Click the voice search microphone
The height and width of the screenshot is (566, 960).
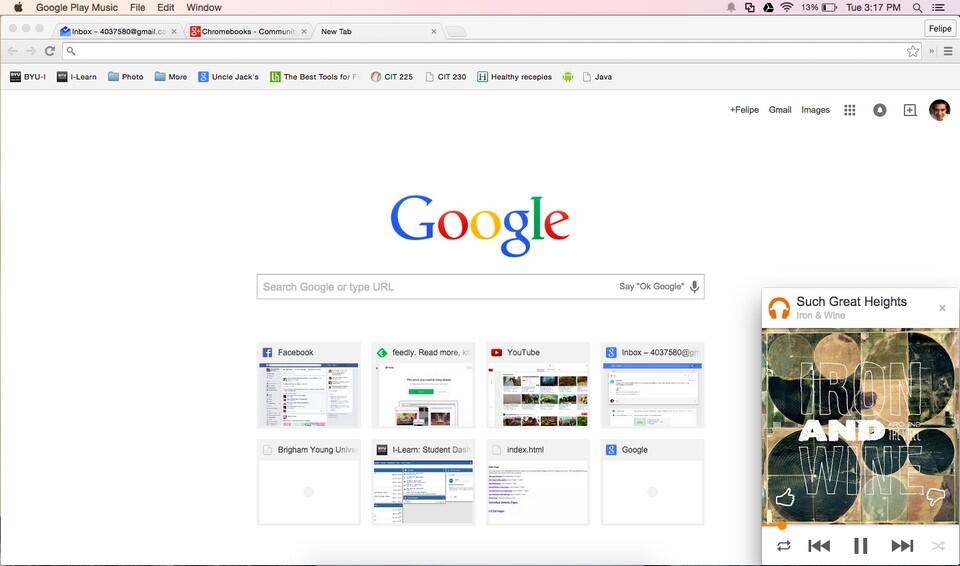click(x=694, y=287)
